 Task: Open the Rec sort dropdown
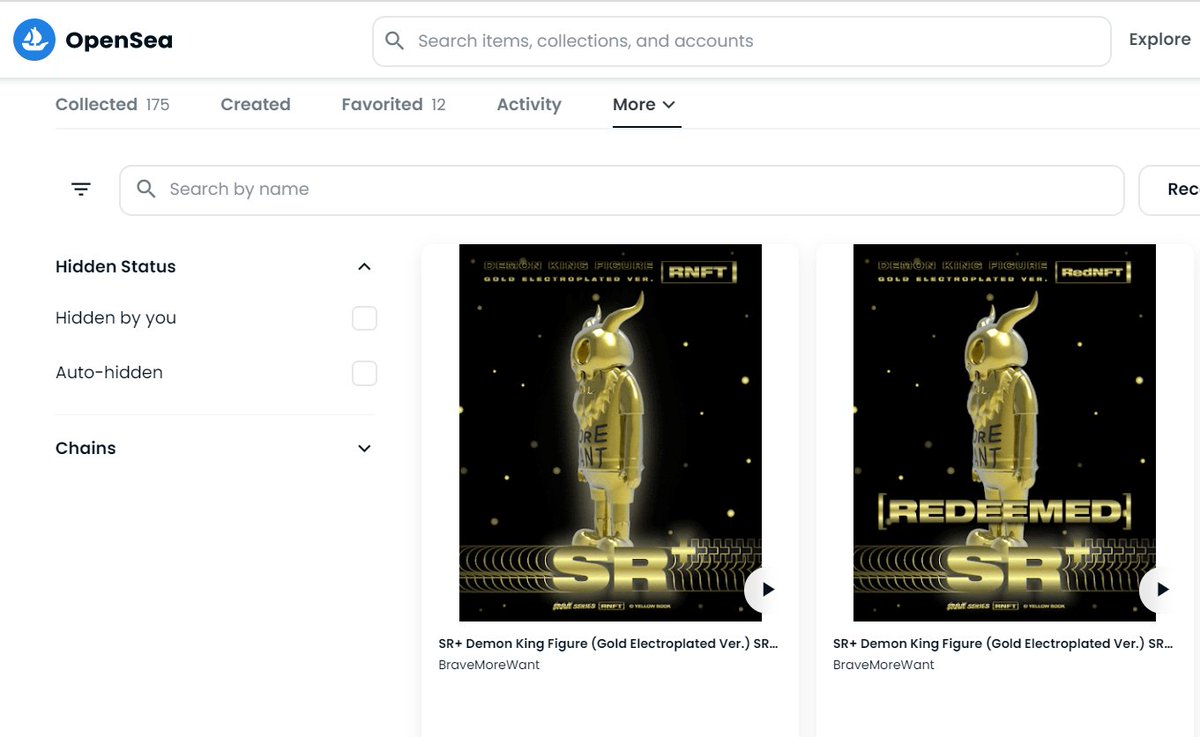(1170, 190)
